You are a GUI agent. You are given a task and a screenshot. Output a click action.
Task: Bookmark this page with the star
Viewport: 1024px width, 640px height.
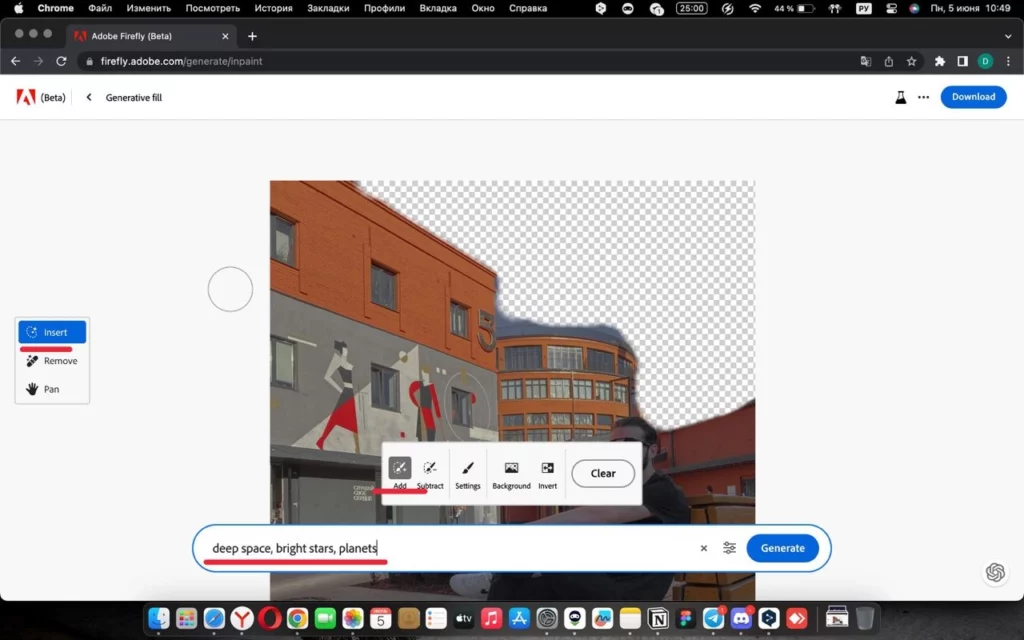(x=911, y=61)
